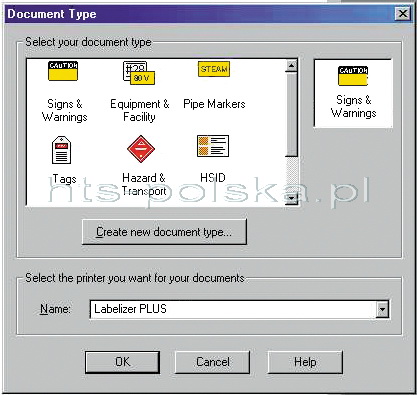Select the Signs & Warnings caution icon in list
The width and height of the screenshot is (417, 395).
tap(63, 71)
